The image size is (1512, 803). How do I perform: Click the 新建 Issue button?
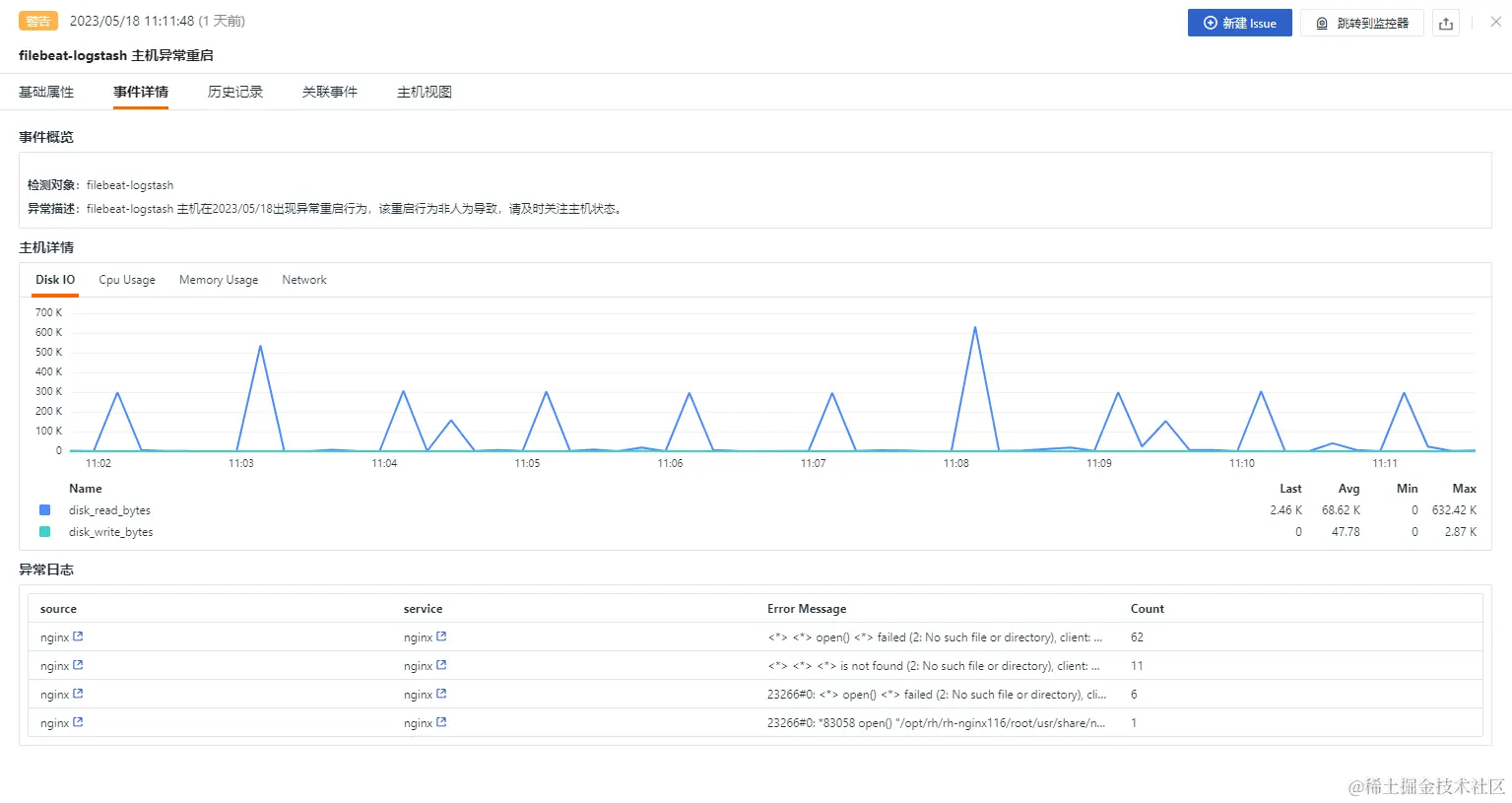point(1239,23)
